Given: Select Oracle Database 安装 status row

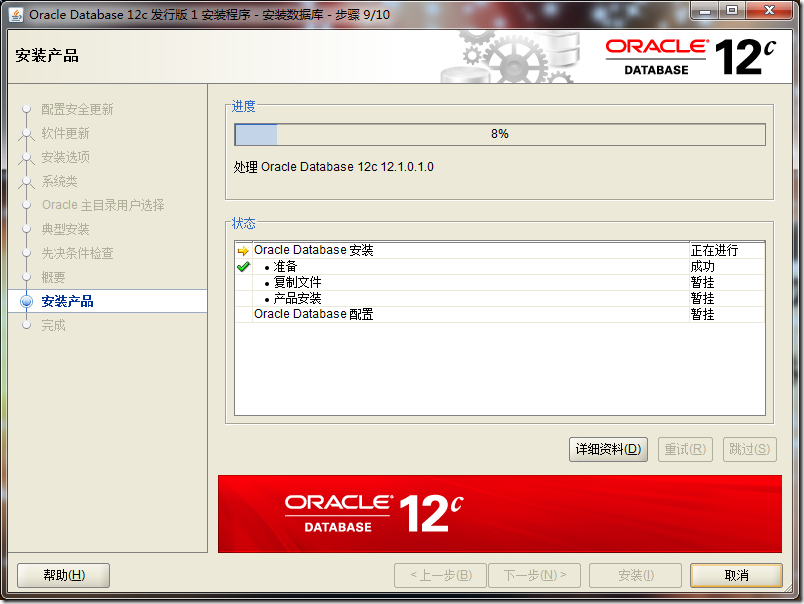Looking at the screenshot, I should pyautogui.click(x=499, y=250).
